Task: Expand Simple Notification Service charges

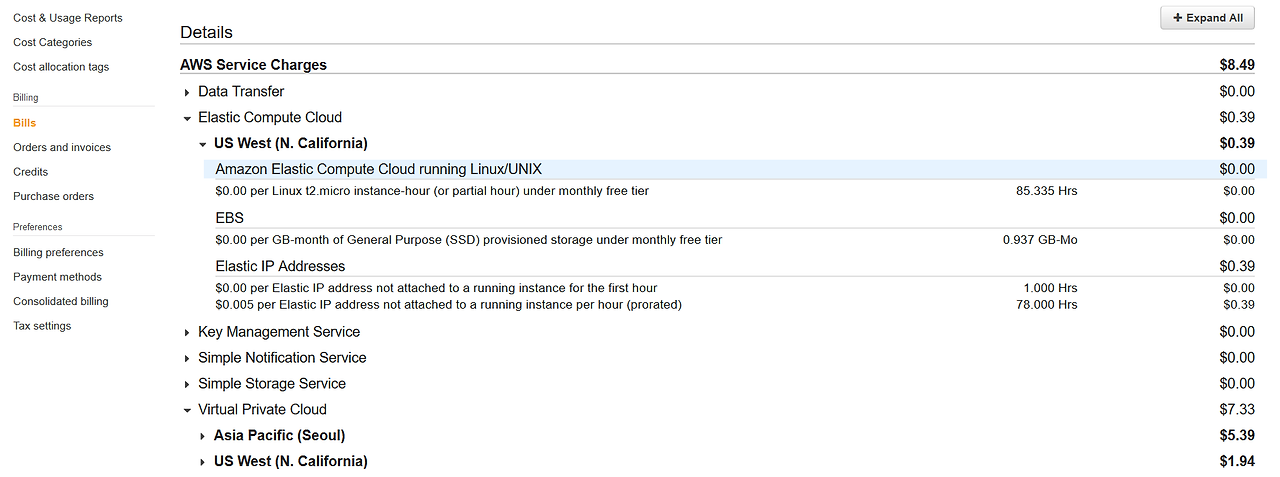Action: click(187, 358)
